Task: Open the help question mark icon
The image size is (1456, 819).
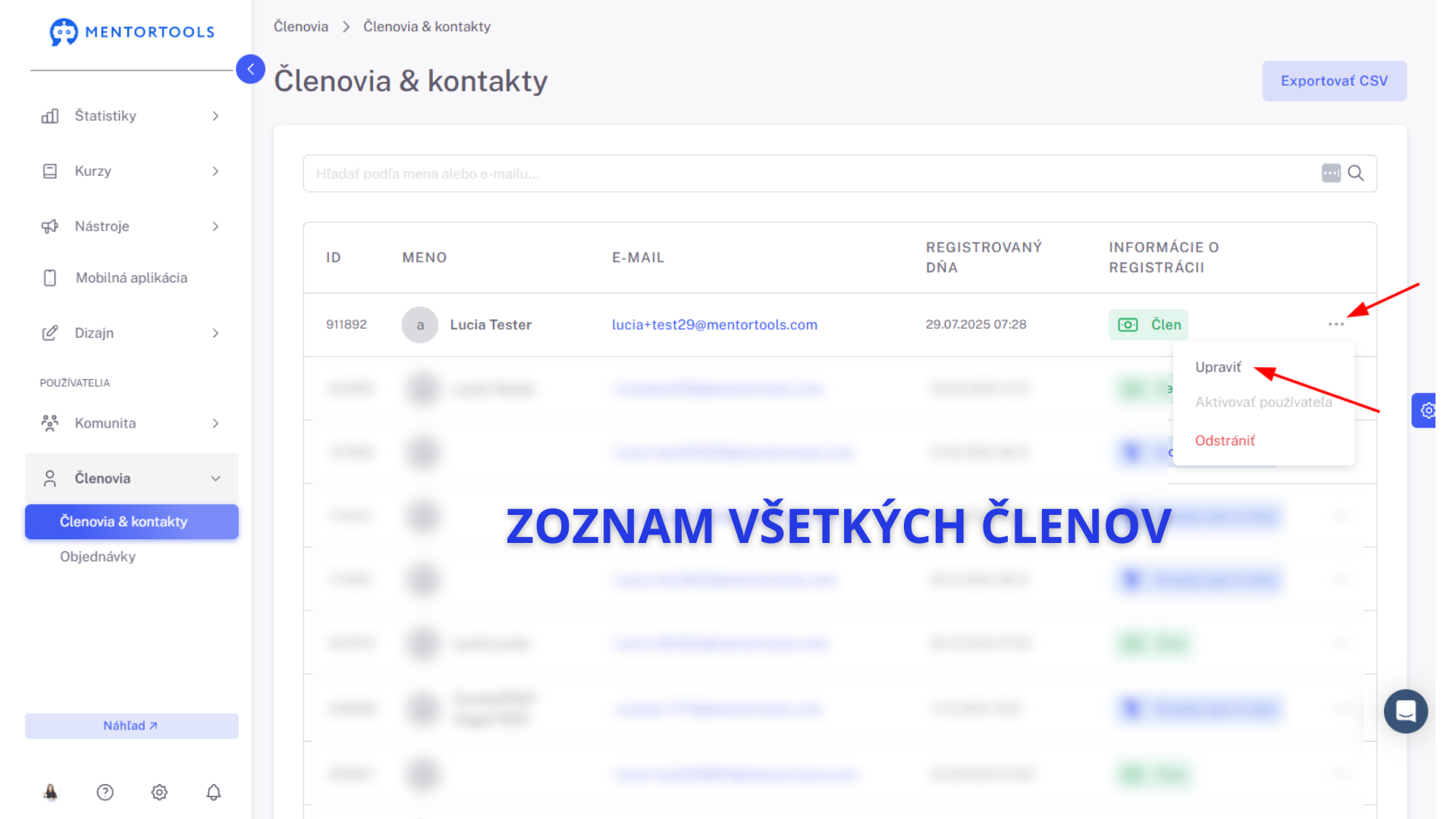Action: click(105, 792)
